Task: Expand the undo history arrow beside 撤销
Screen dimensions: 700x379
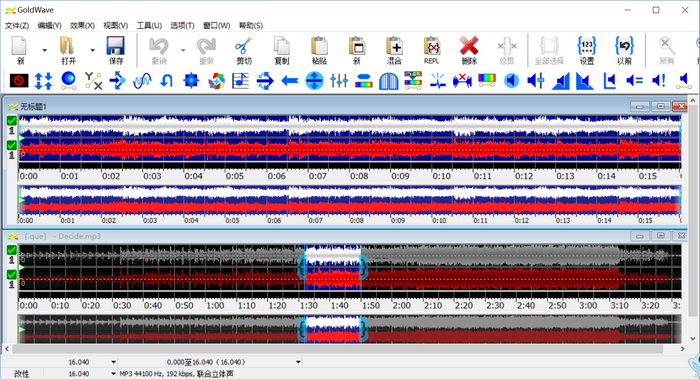Action: tap(183, 50)
